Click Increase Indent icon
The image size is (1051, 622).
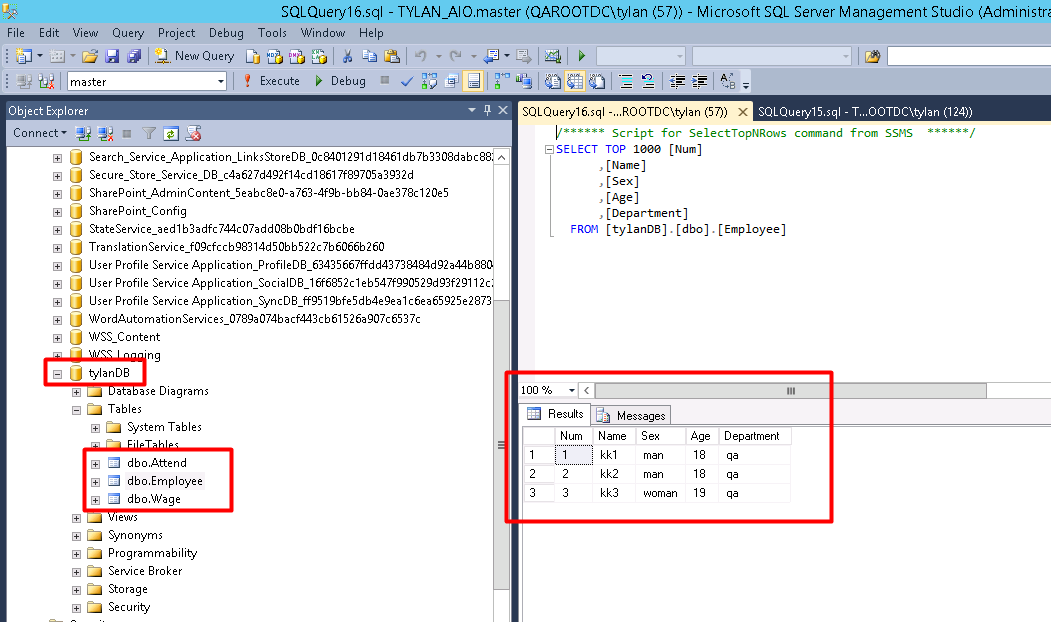tap(699, 82)
